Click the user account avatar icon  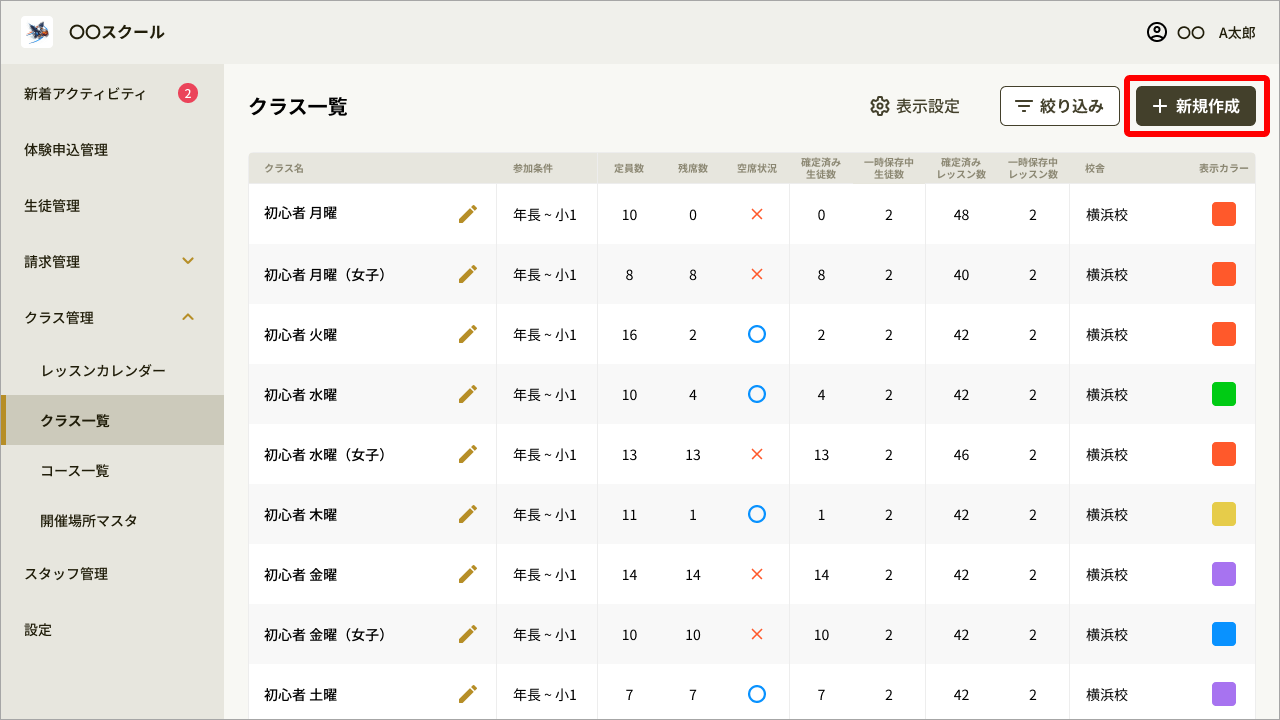point(1157,32)
